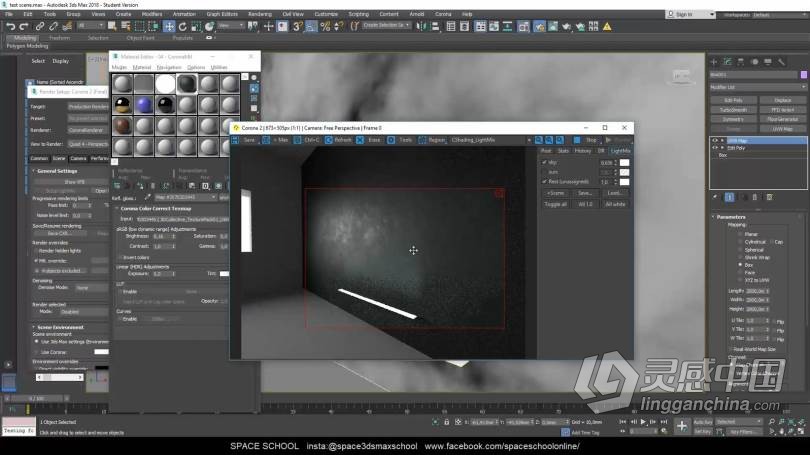Screen dimensions: 810x455
Task: Click the Mirror tool icon
Action: (x=422, y=26)
